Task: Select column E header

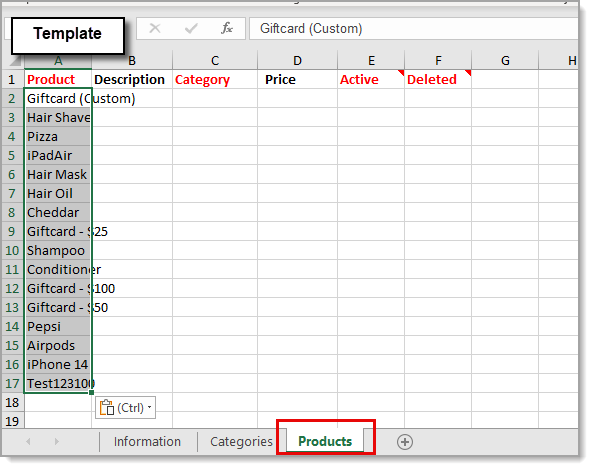Action: pos(371,60)
